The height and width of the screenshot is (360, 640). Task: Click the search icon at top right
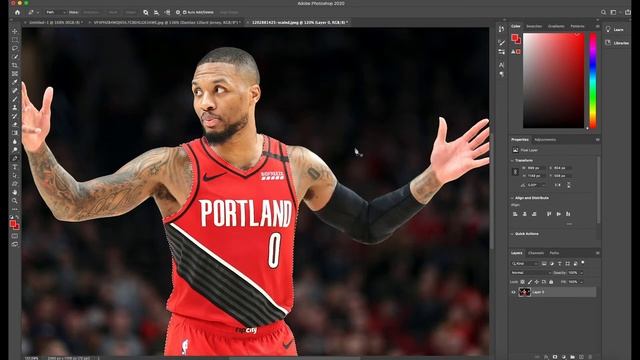(603, 13)
